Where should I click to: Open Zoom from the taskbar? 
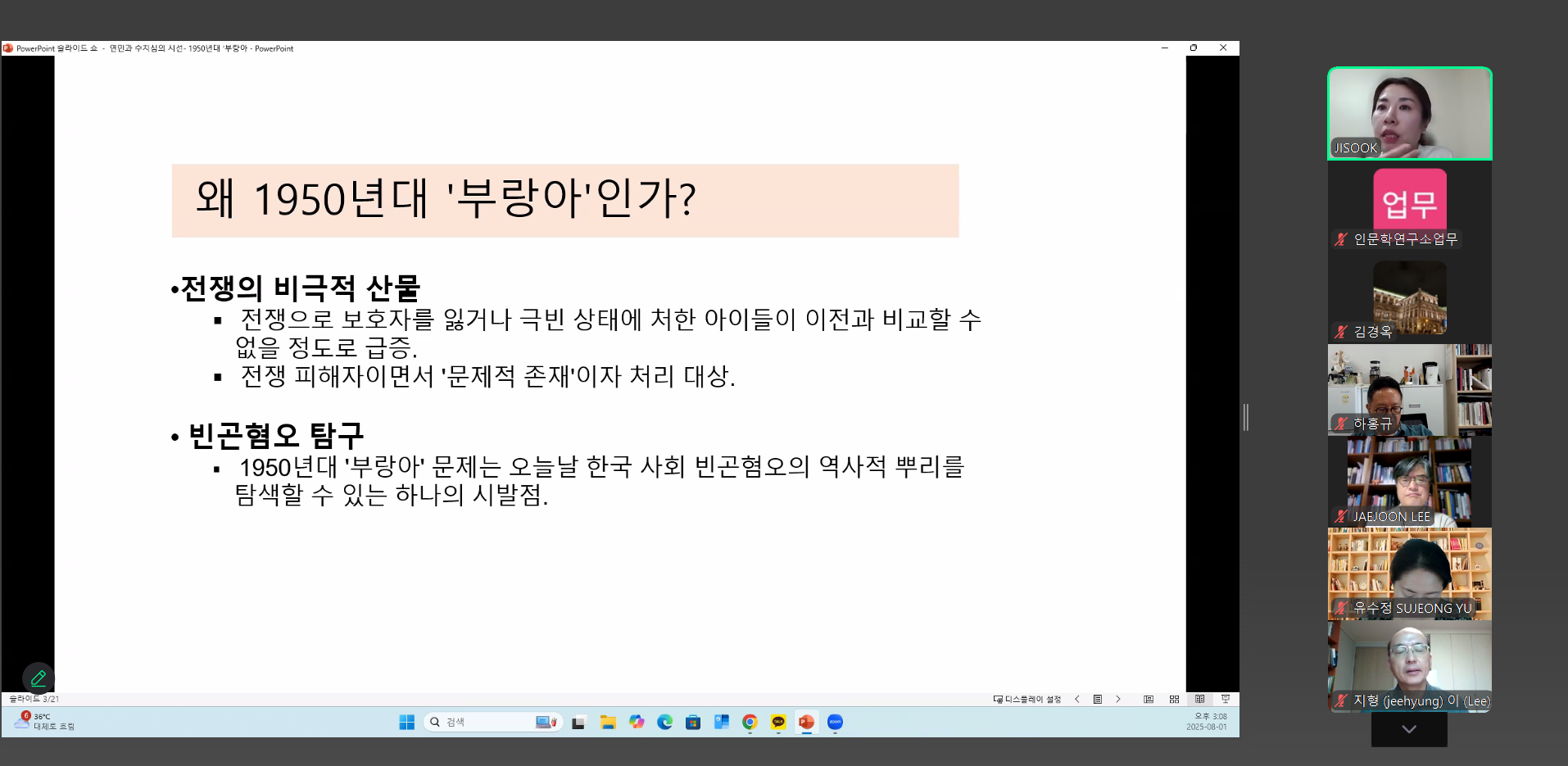(835, 722)
